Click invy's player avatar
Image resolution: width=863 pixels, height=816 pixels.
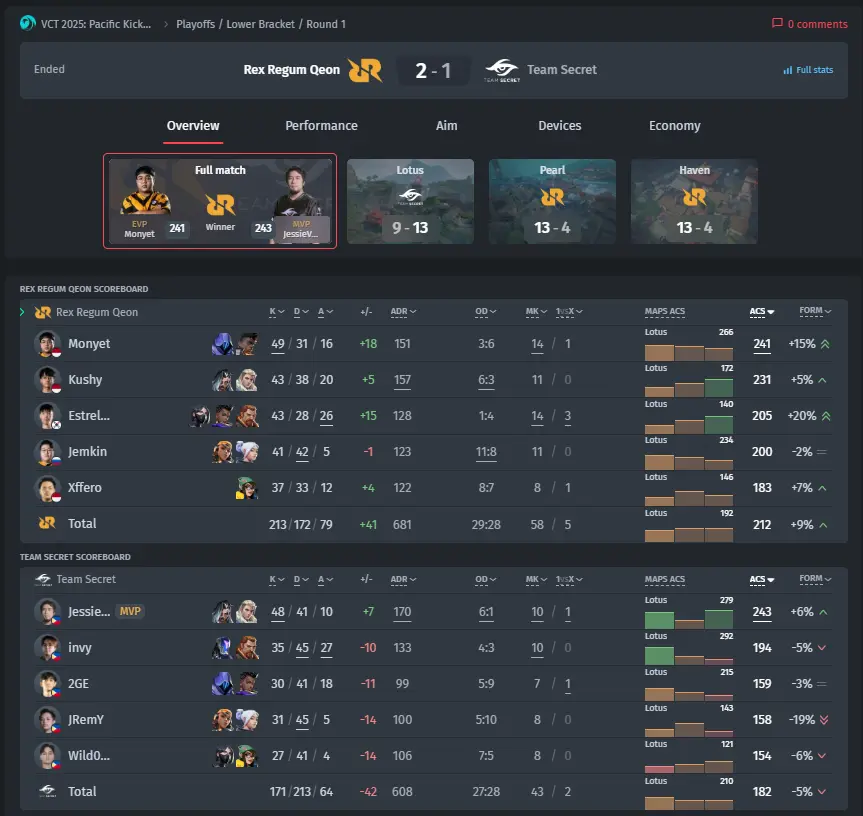[47, 648]
